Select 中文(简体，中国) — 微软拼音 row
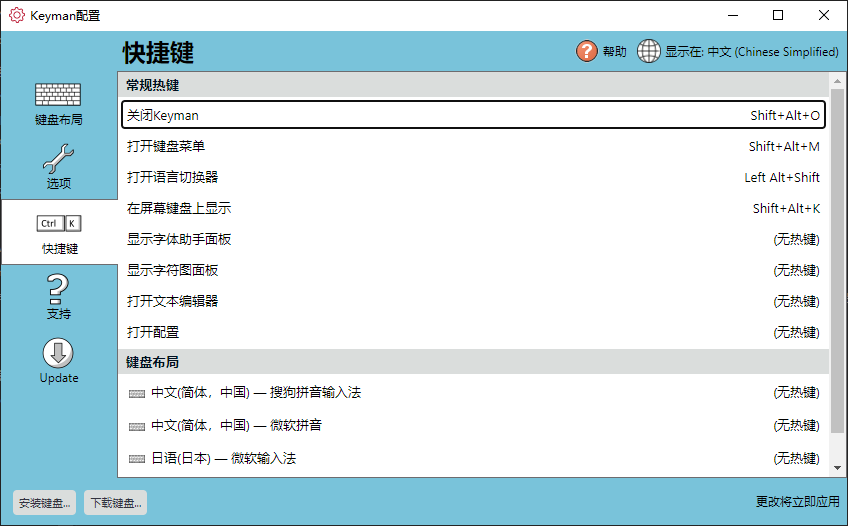 (473, 425)
